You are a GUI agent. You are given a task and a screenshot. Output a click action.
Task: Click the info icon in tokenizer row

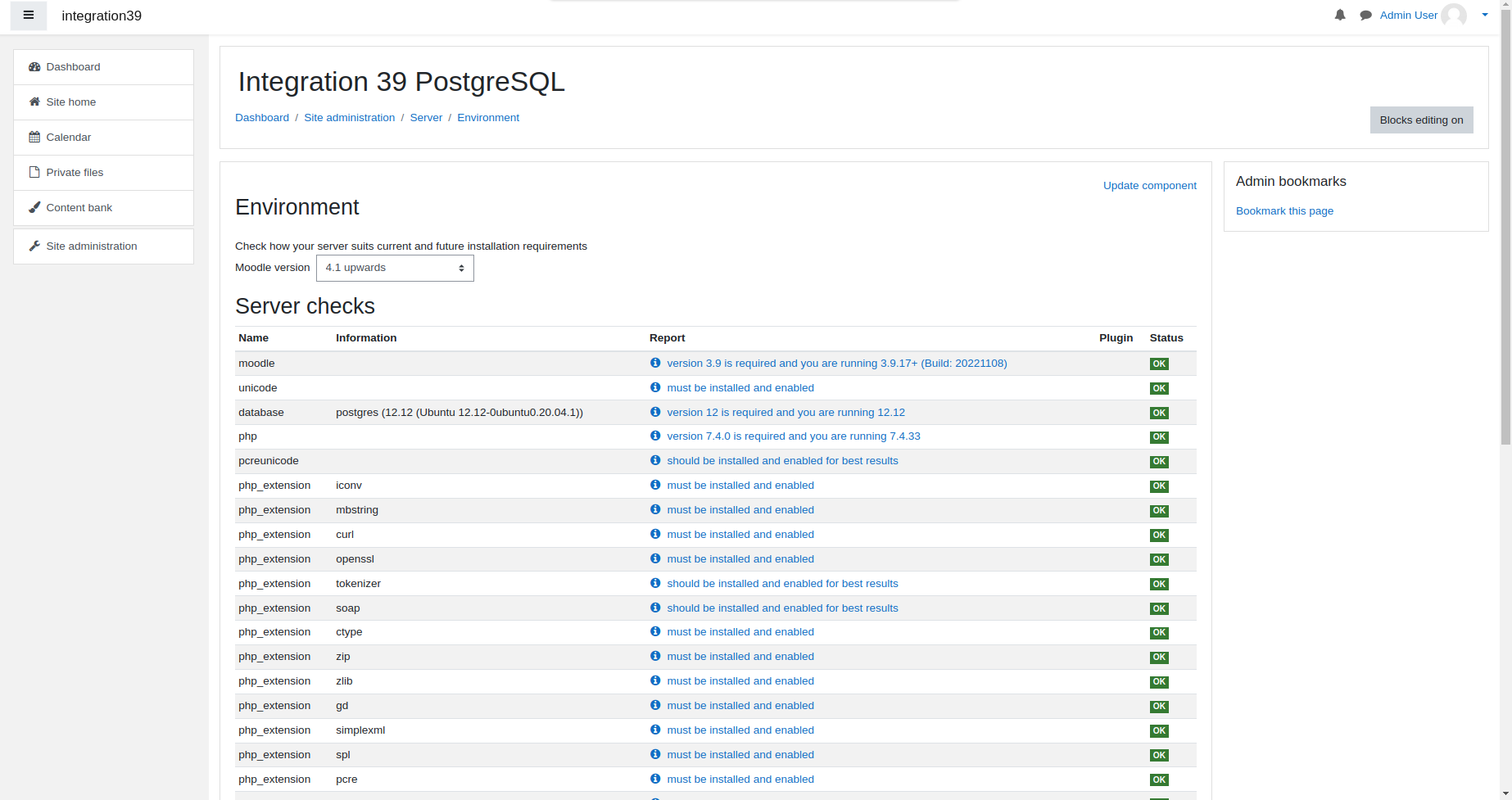[655, 583]
